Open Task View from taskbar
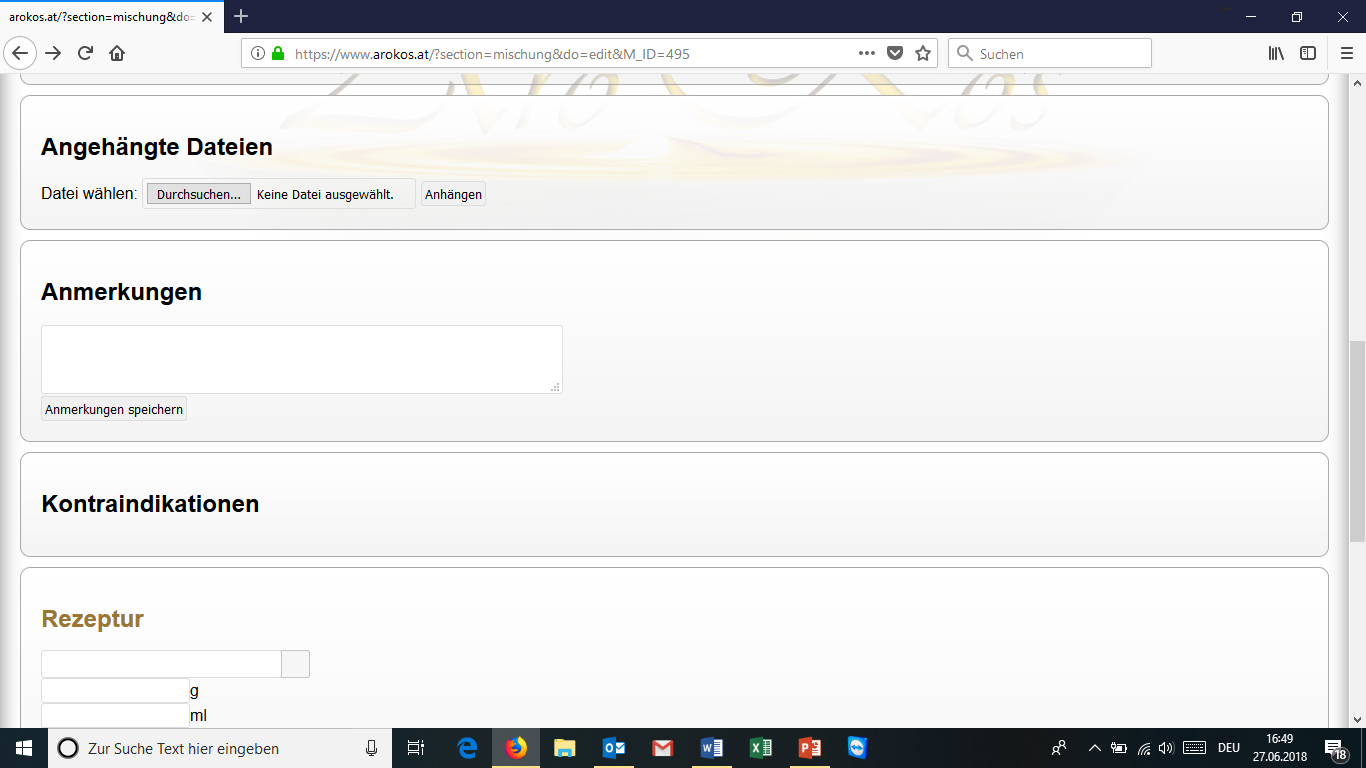 click(x=417, y=748)
